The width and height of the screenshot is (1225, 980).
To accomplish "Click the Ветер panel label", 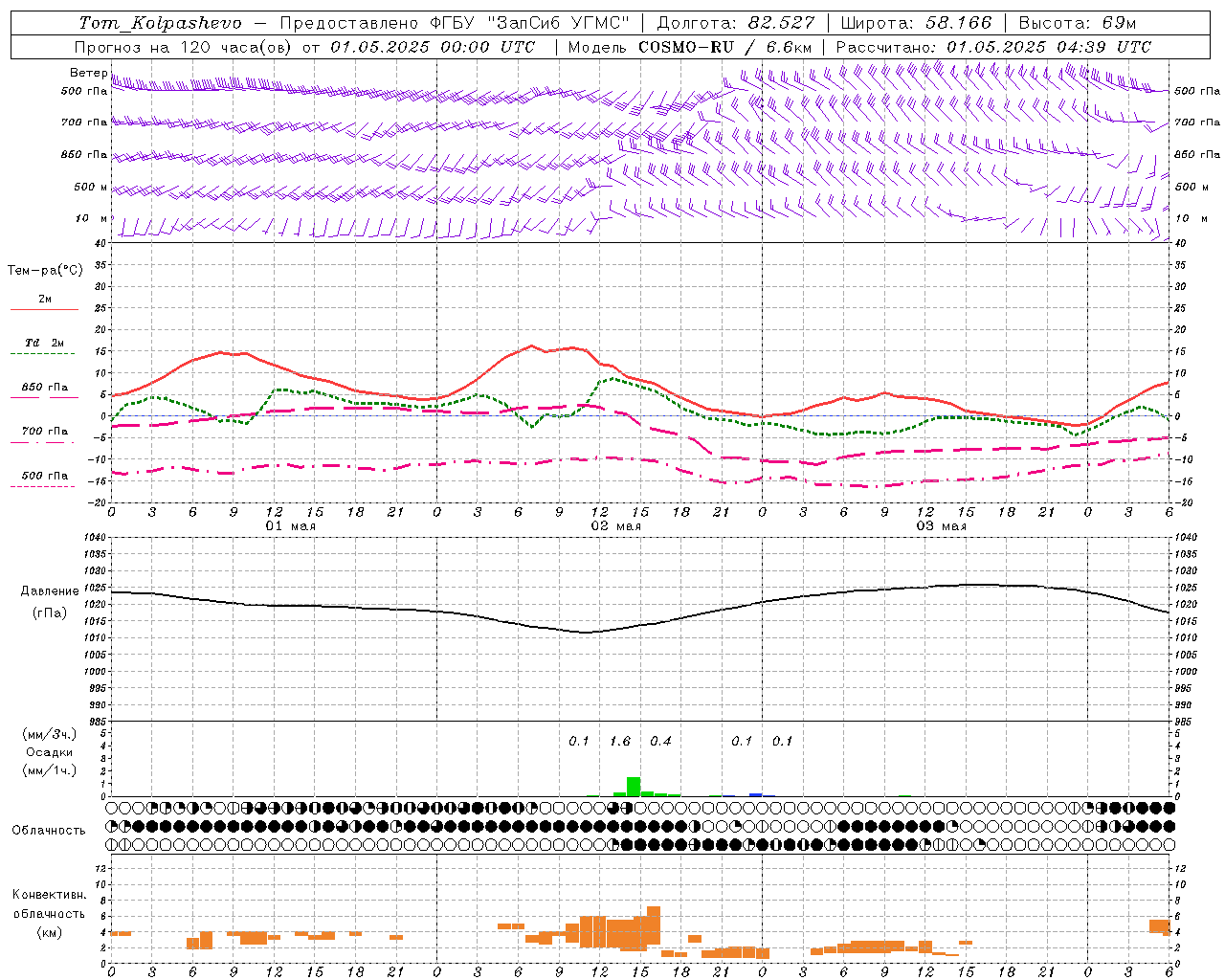I will point(89,73).
